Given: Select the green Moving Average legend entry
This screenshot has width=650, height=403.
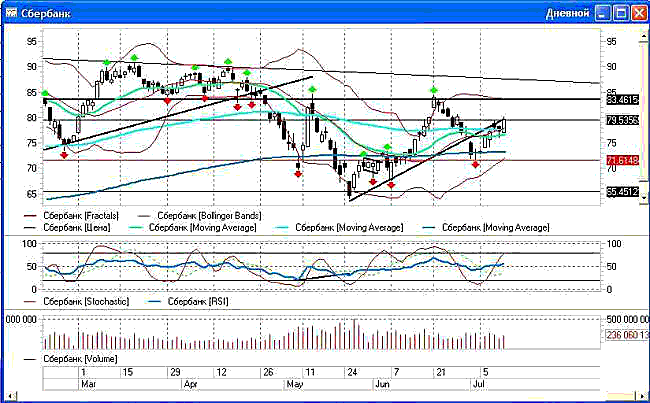Looking at the screenshot, I should pyautogui.click(x=193, y=228).
